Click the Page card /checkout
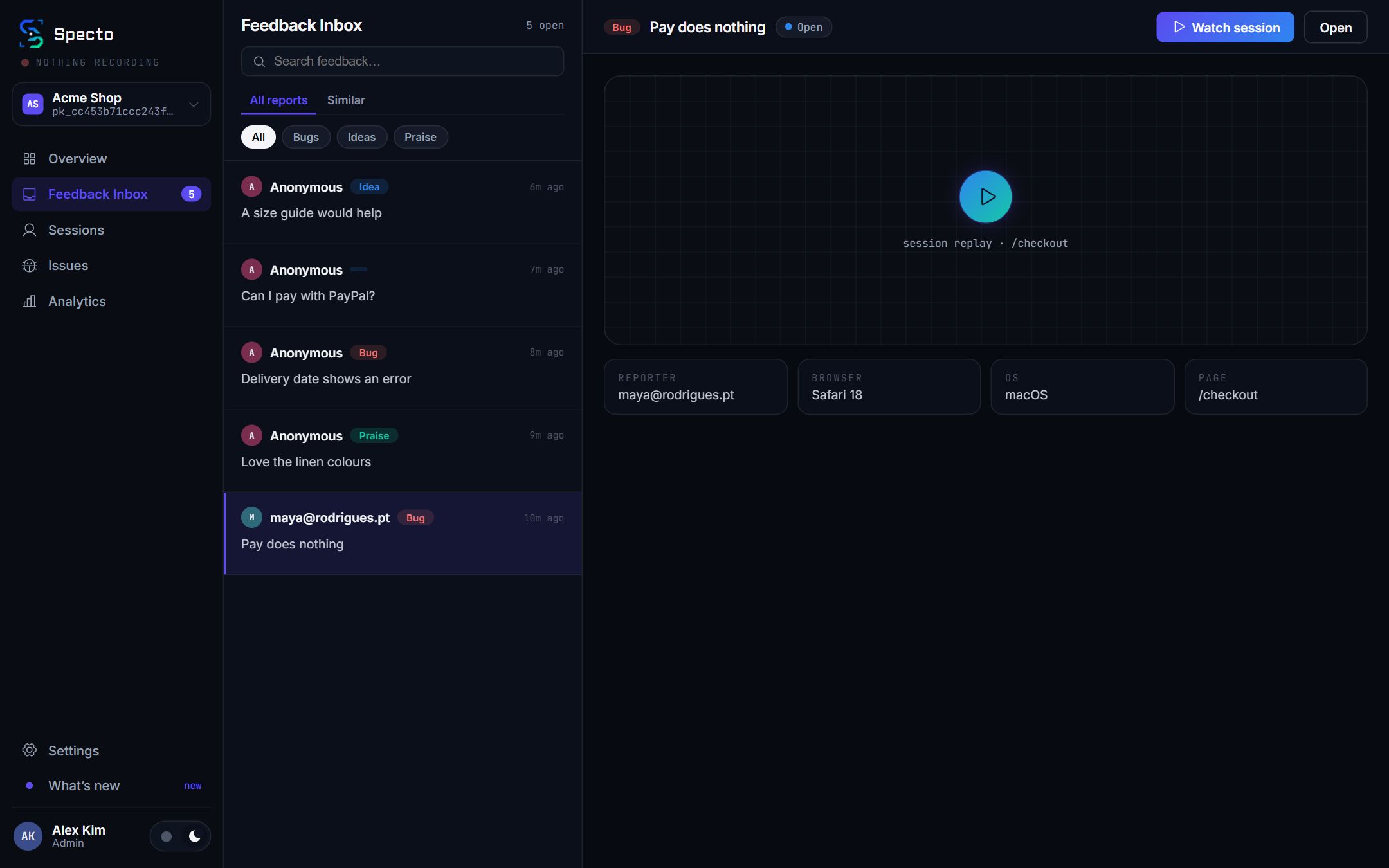The height and width of the screenshot is (868, 1389). (x=1276, y=387)
